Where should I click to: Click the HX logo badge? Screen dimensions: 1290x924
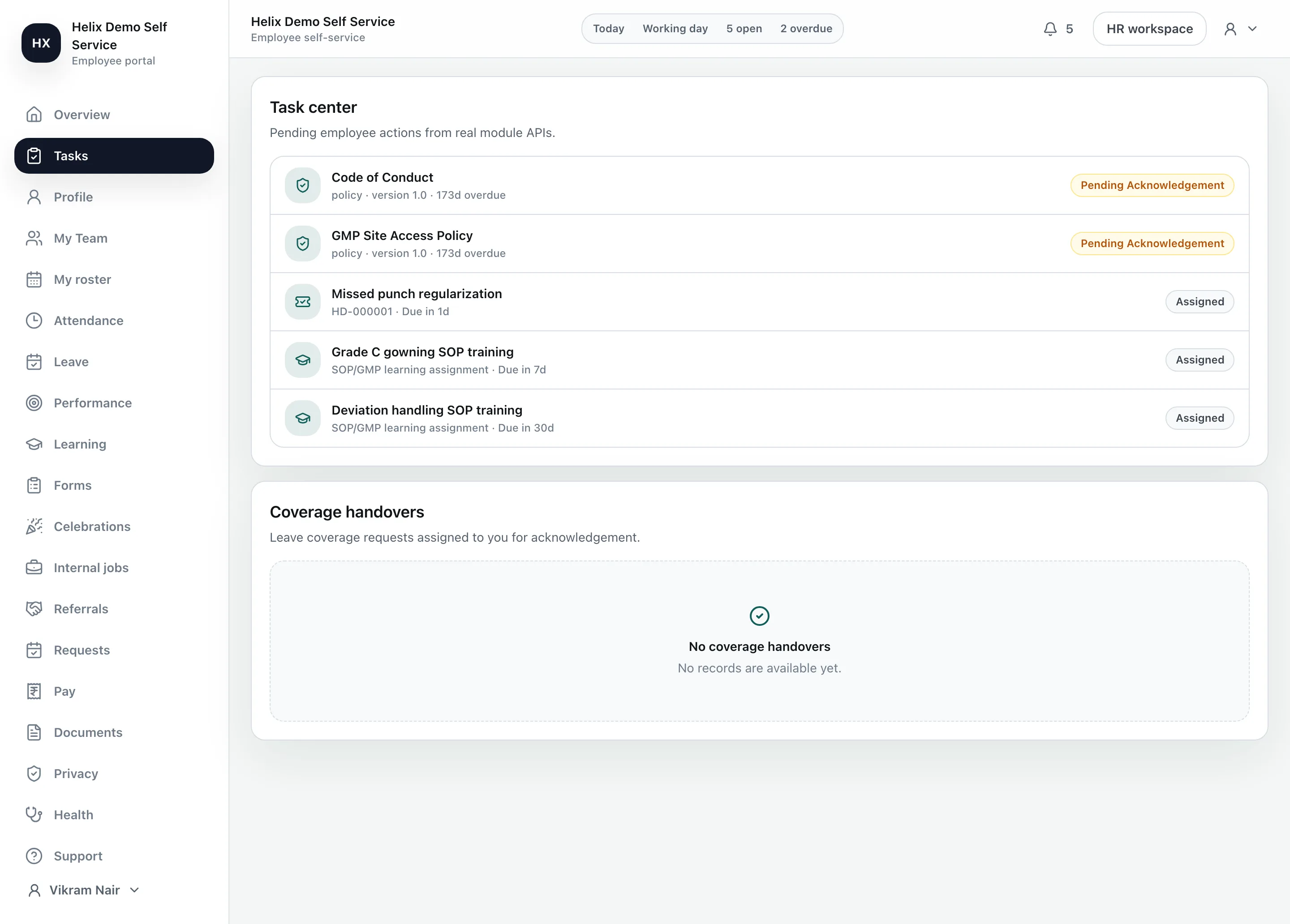41,43
